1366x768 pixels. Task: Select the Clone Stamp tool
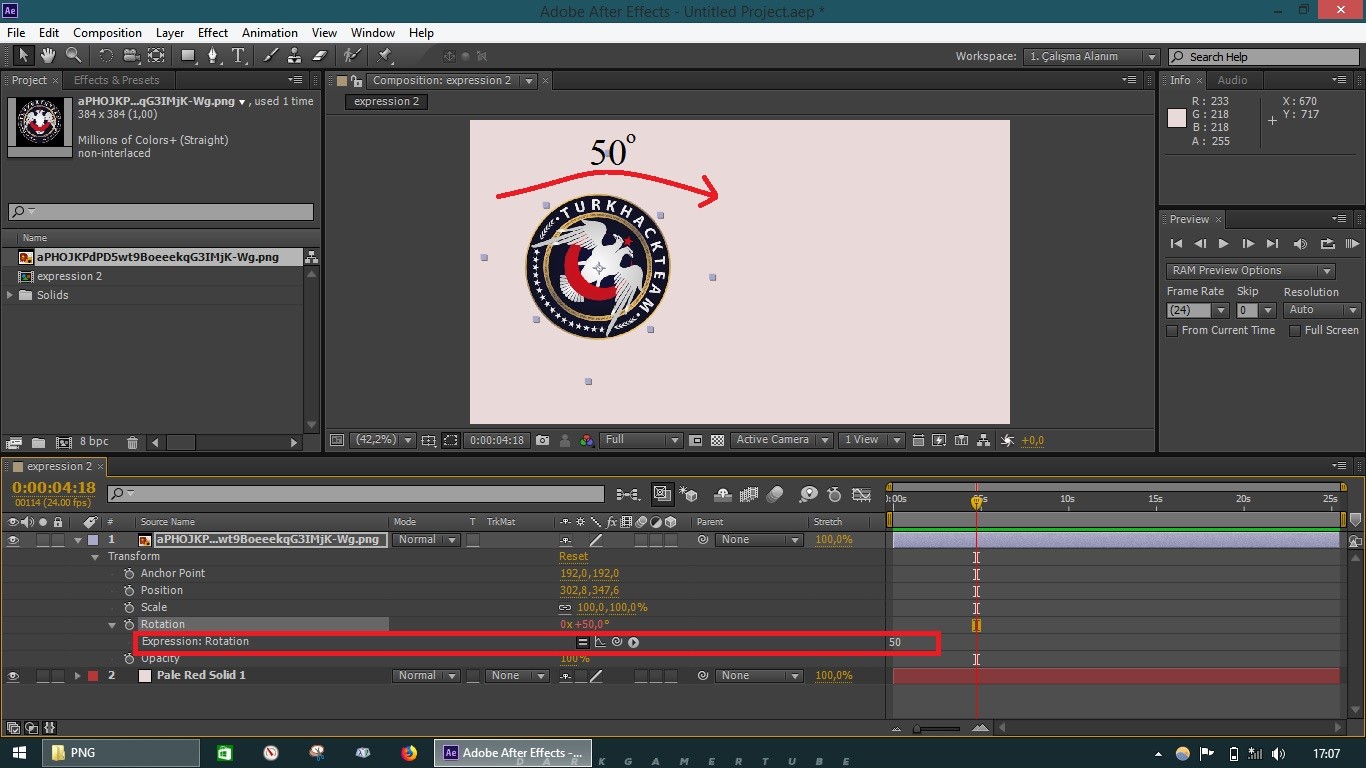[x=295, y=56]
